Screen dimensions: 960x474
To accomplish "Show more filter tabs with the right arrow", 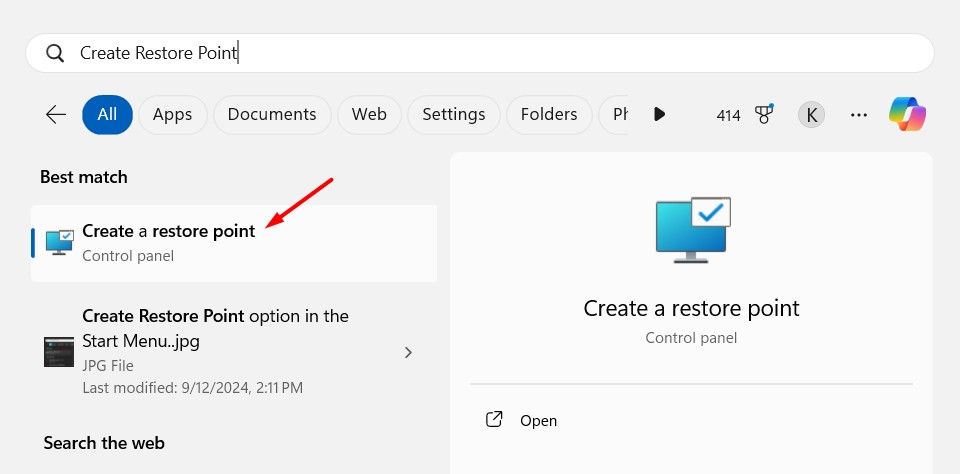I will point(659,114).
